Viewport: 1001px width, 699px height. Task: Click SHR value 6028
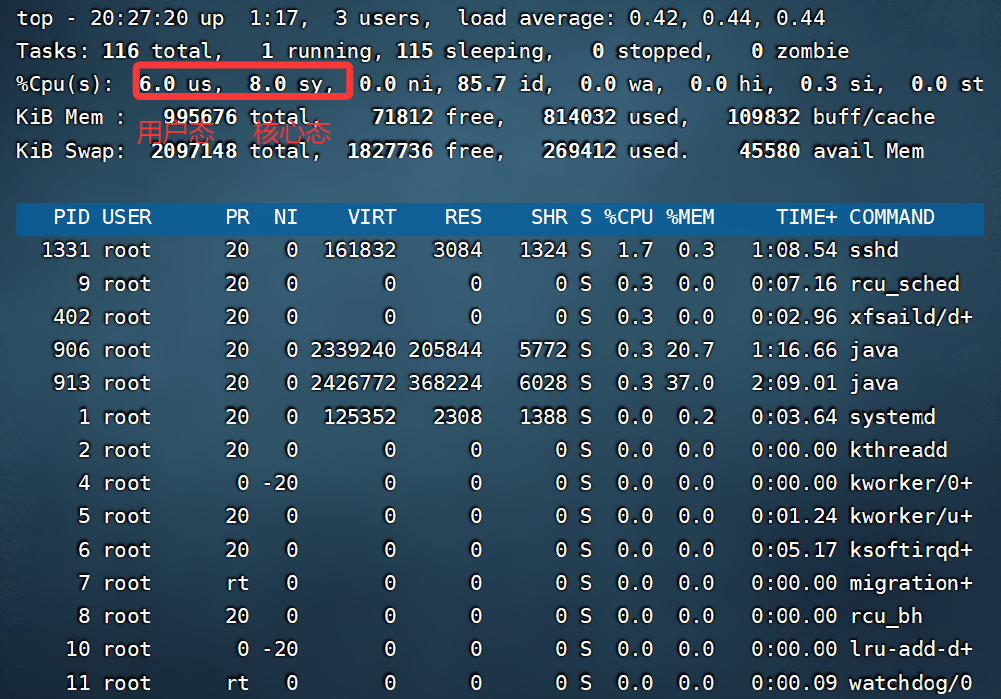pos(543,383)
